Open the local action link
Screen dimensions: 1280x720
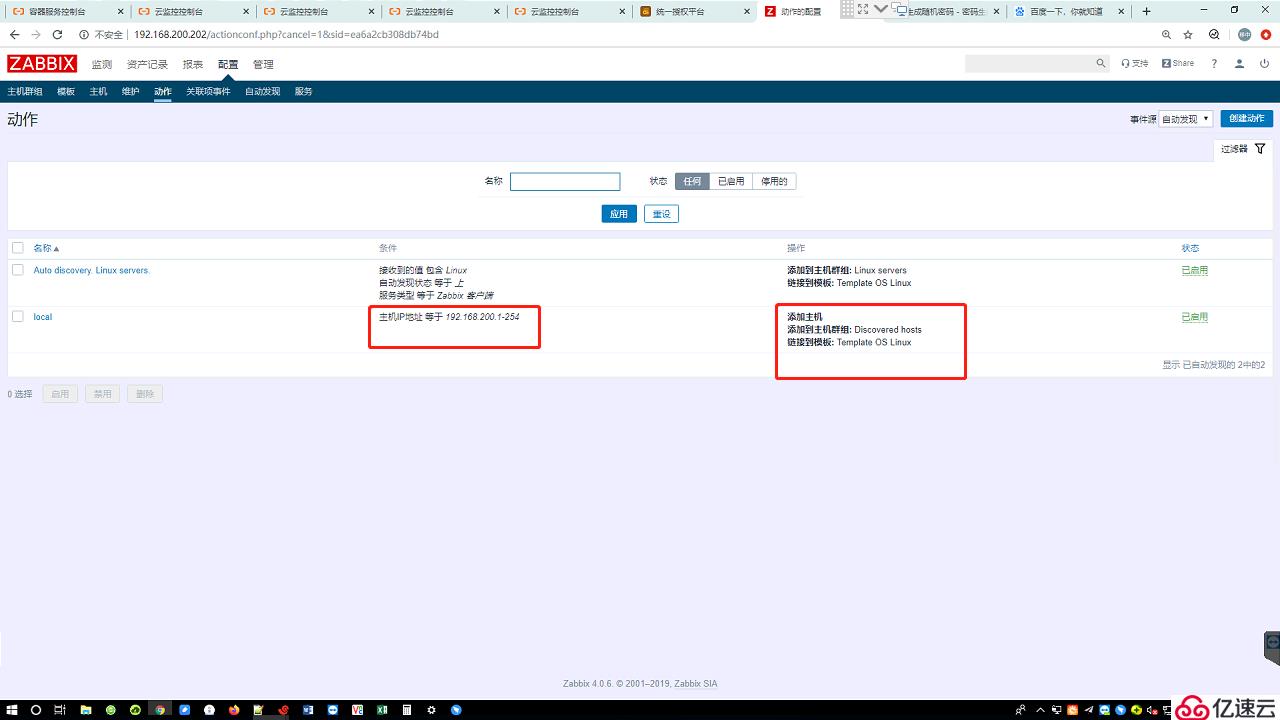42,317
